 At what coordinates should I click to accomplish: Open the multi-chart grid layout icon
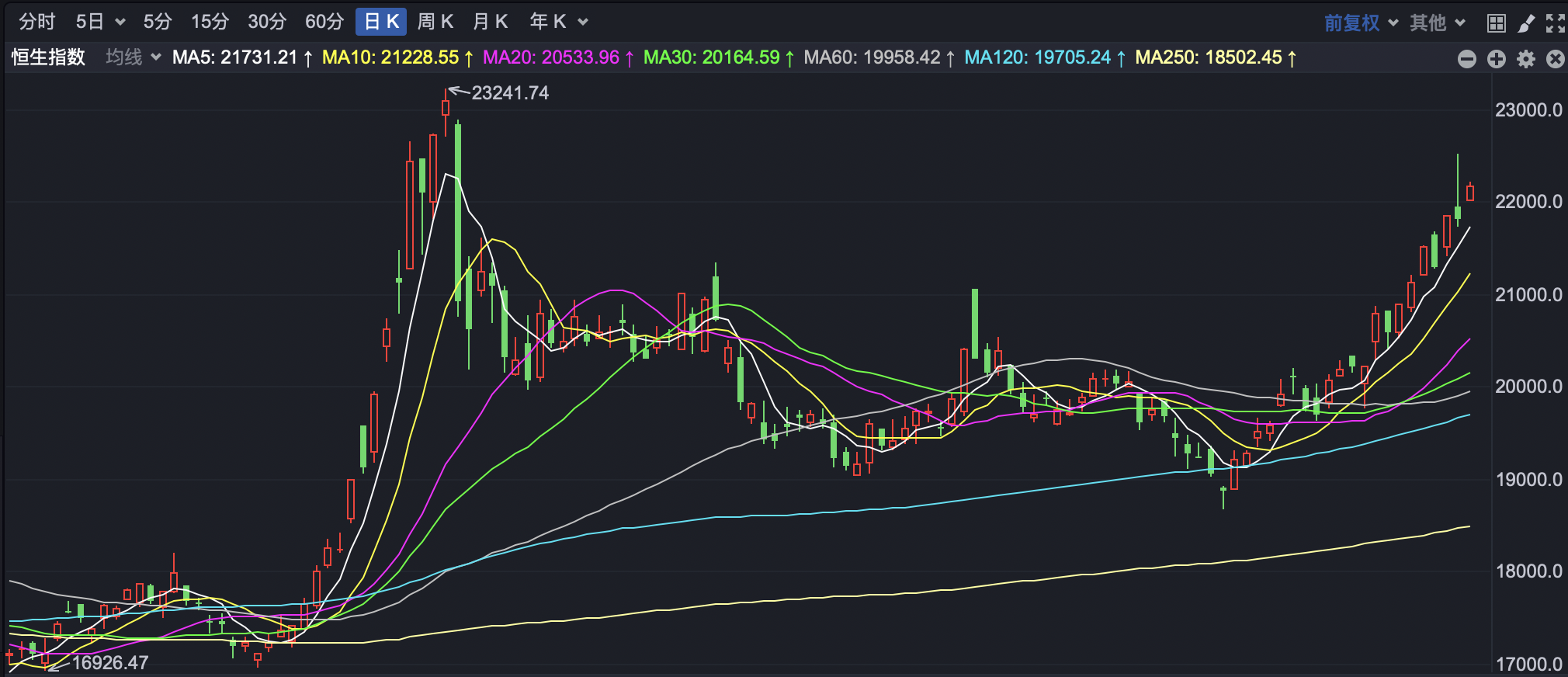(1496, 23)
